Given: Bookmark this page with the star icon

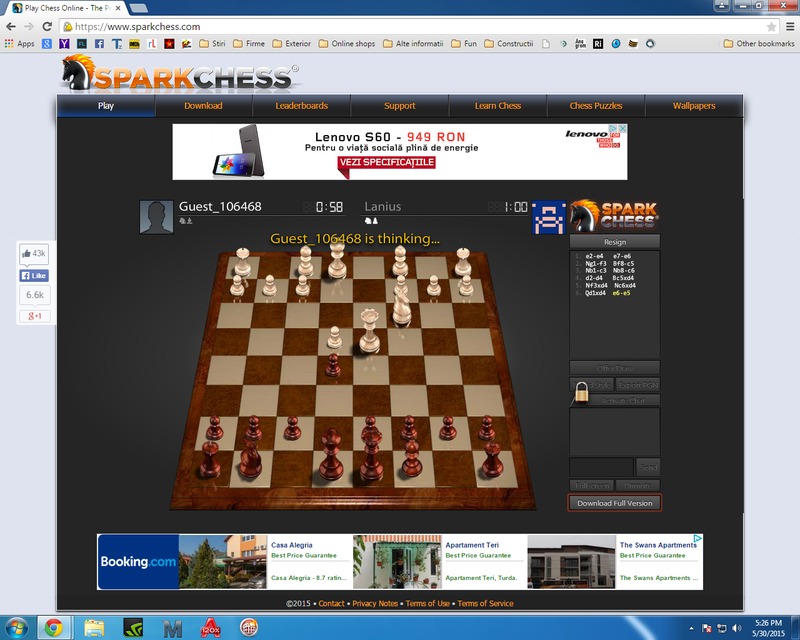Looking at the screenshot, I should coord(771,27).
